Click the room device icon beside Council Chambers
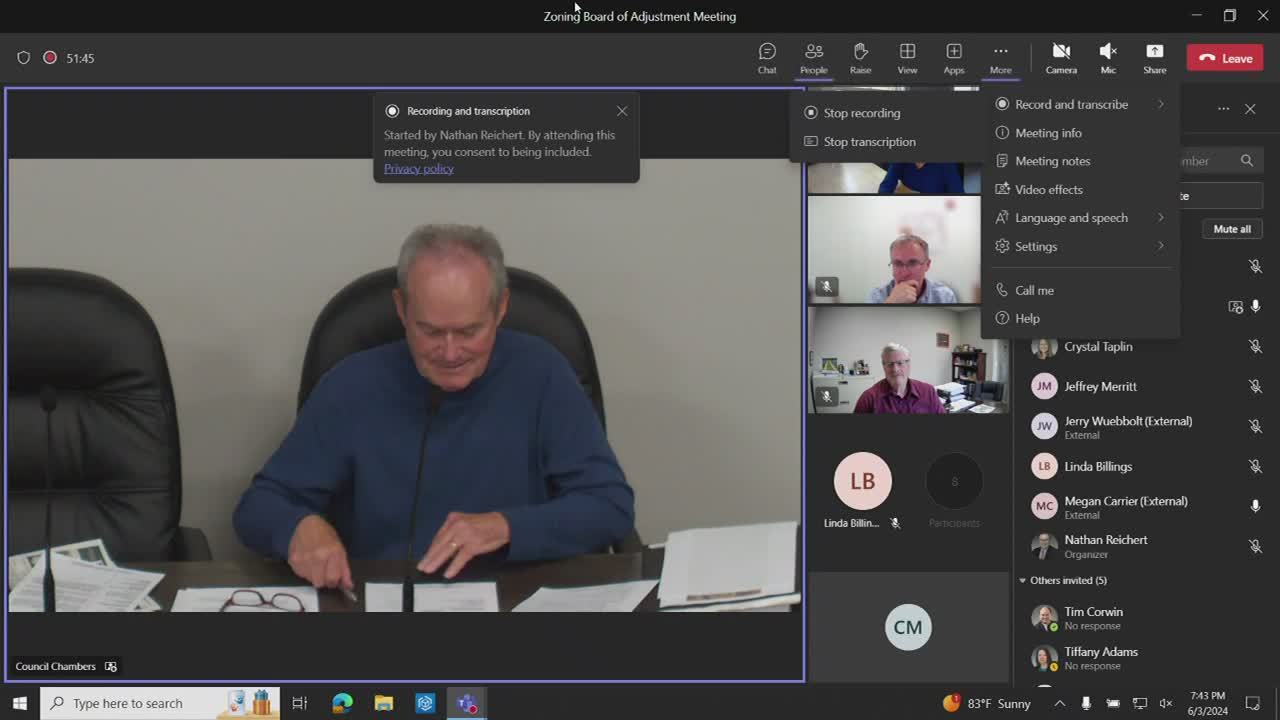1280x720 pixels. [x=111, y=667]
